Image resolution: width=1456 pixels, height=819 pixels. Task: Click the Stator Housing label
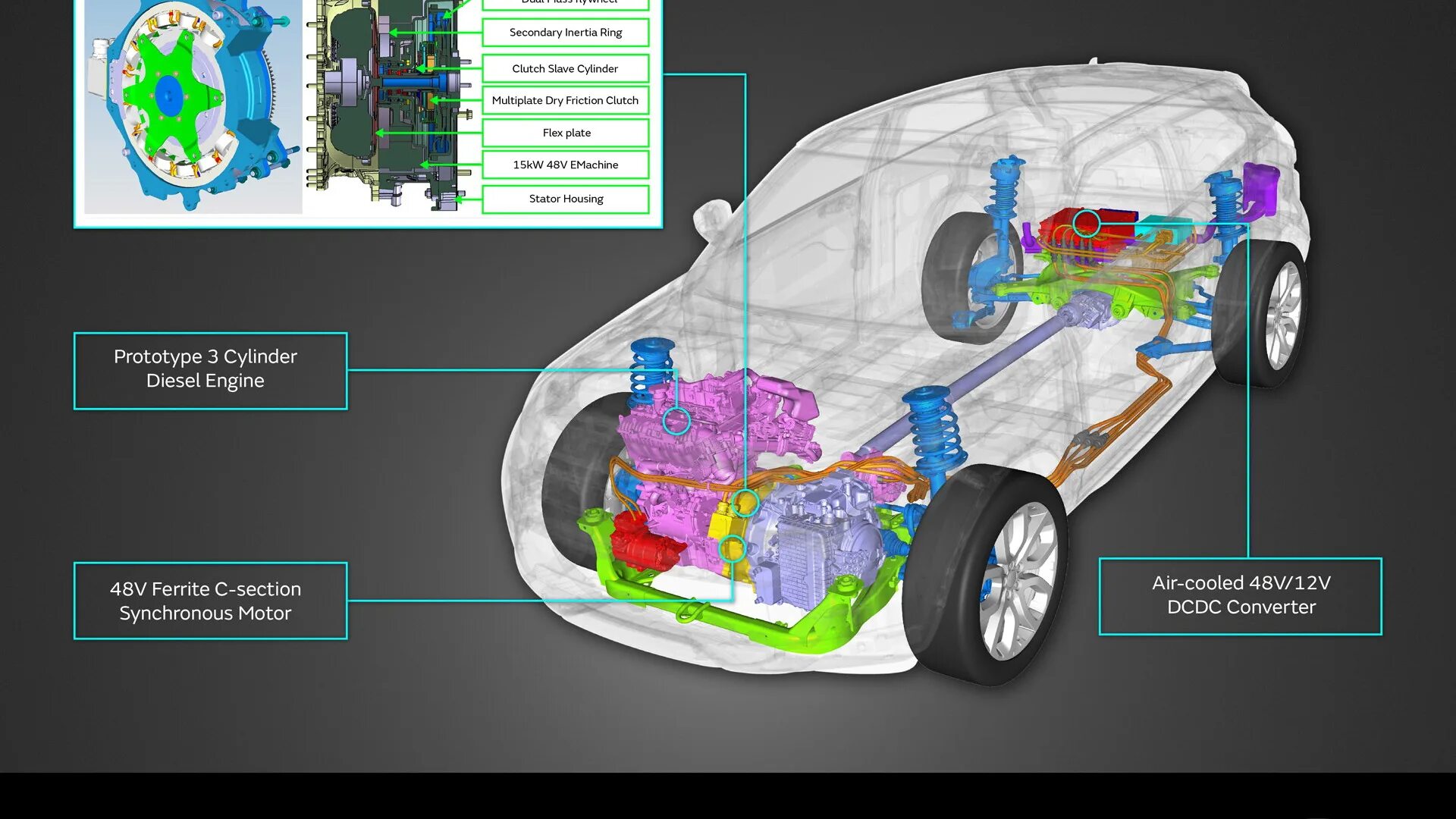[565, 199]
